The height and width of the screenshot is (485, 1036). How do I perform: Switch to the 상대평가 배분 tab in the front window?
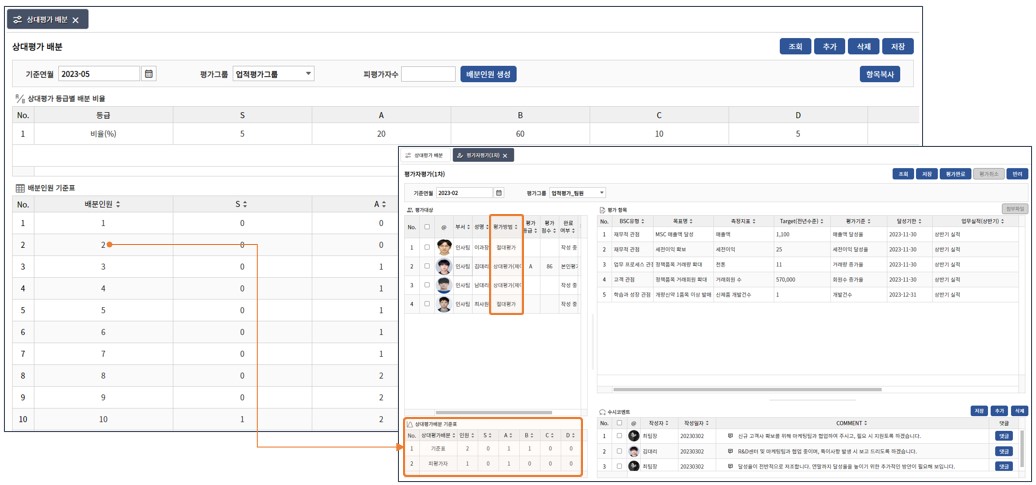(x=427, y=156)
